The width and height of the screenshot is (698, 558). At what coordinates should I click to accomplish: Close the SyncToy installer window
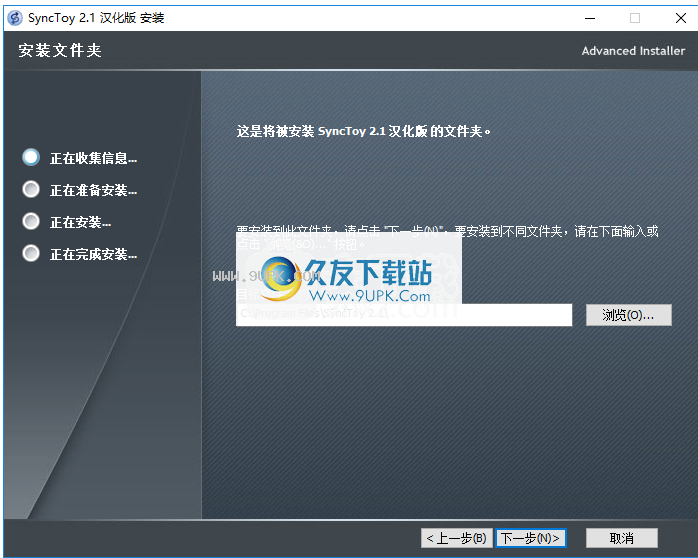681,18
